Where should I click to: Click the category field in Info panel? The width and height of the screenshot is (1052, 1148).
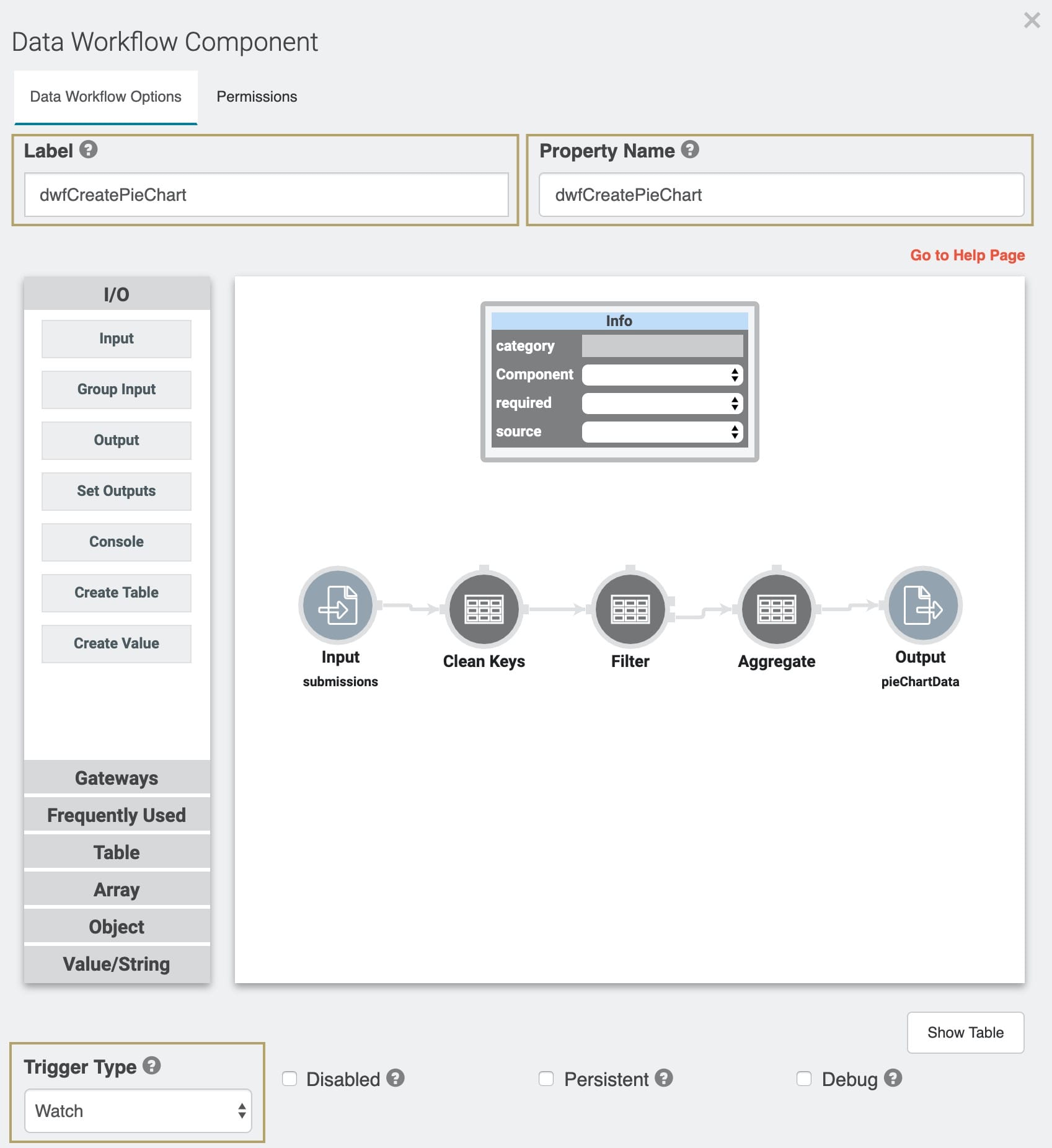click(662, 346)
